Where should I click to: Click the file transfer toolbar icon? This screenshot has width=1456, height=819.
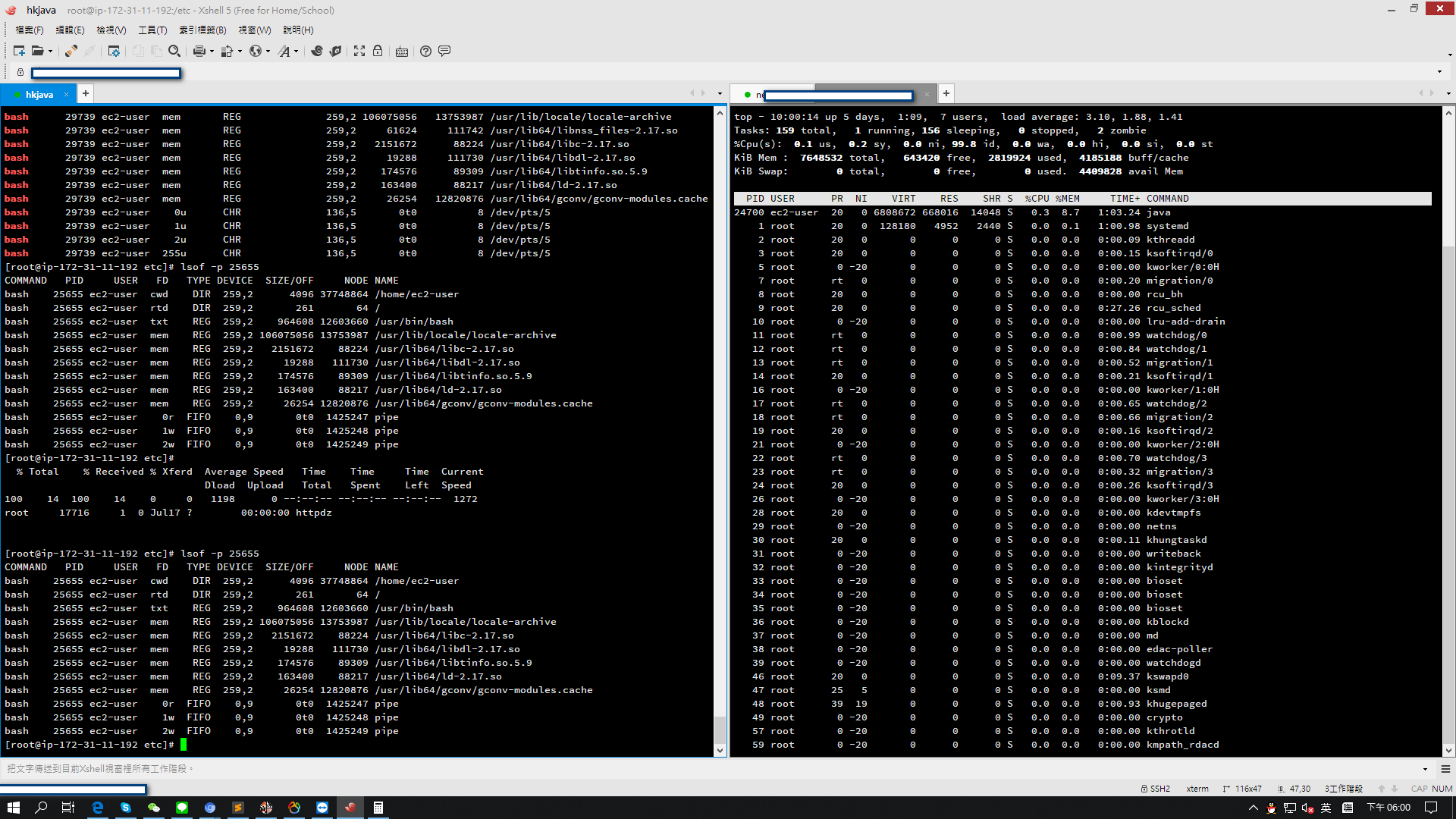click(227, 51)
